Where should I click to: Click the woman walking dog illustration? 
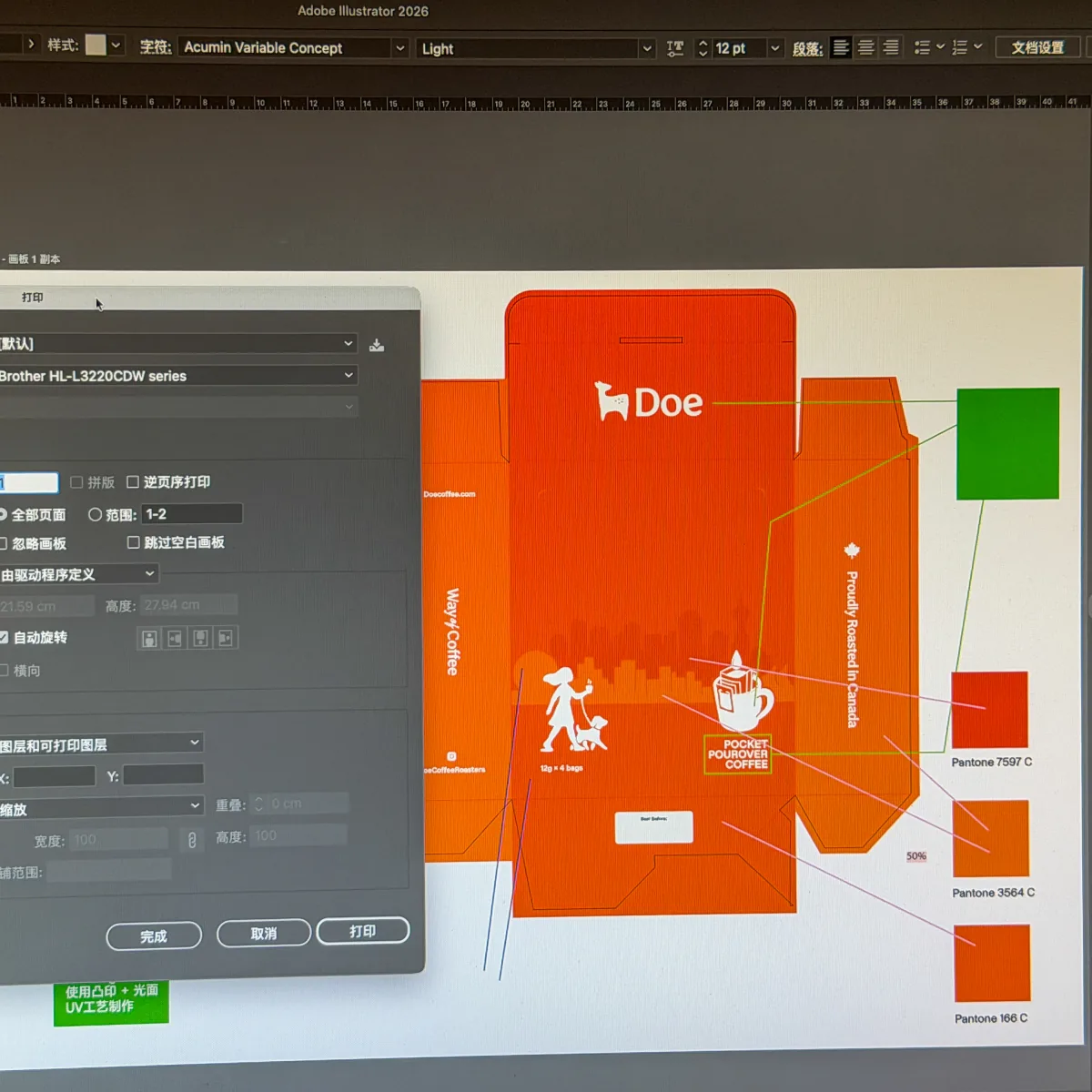572,710
